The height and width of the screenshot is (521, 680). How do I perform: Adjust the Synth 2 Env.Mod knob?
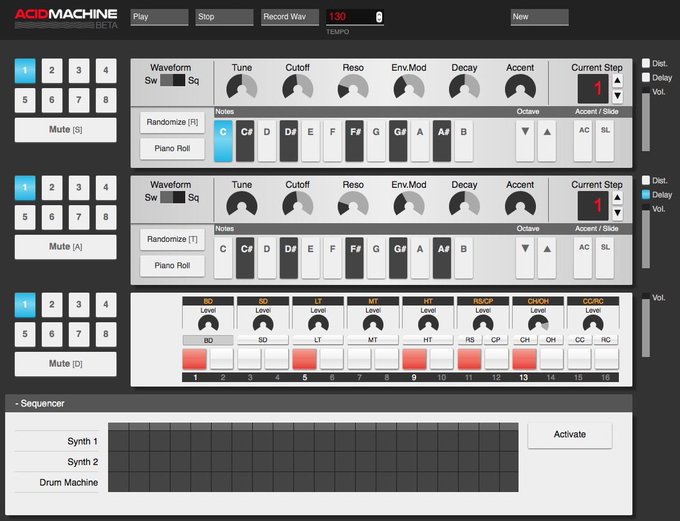pos(409,203)
